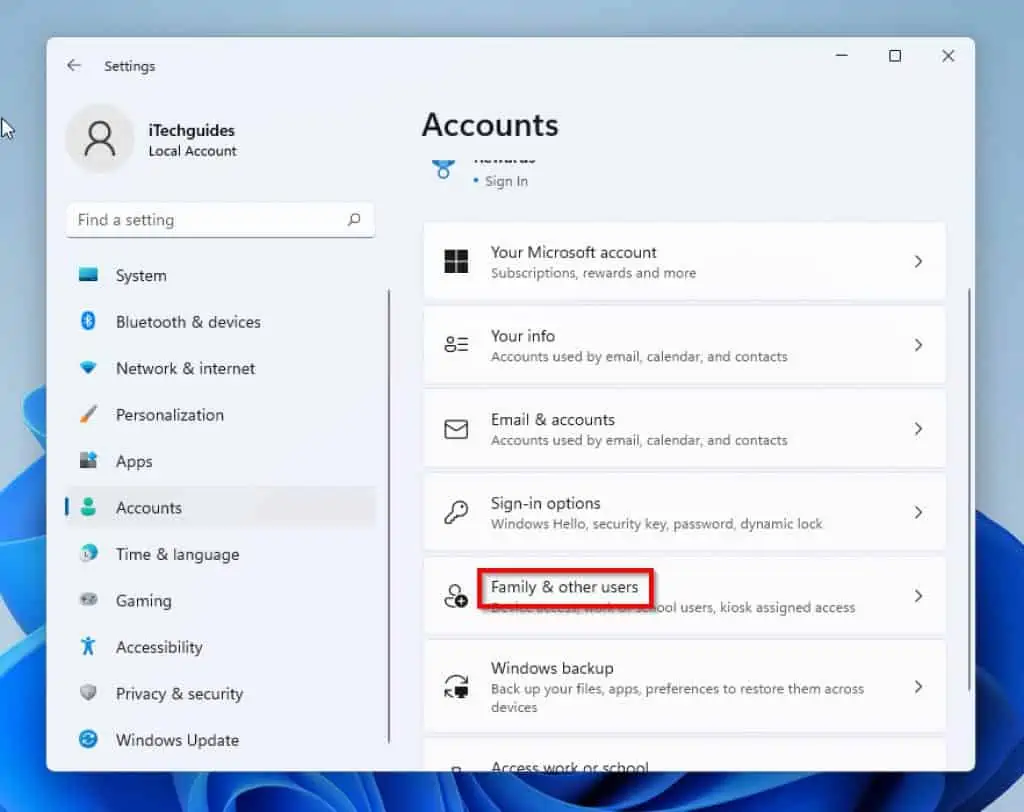Click the Windows Update sync icon
Viewport: 1024px width, 812px height.
(x=88, y=740)
